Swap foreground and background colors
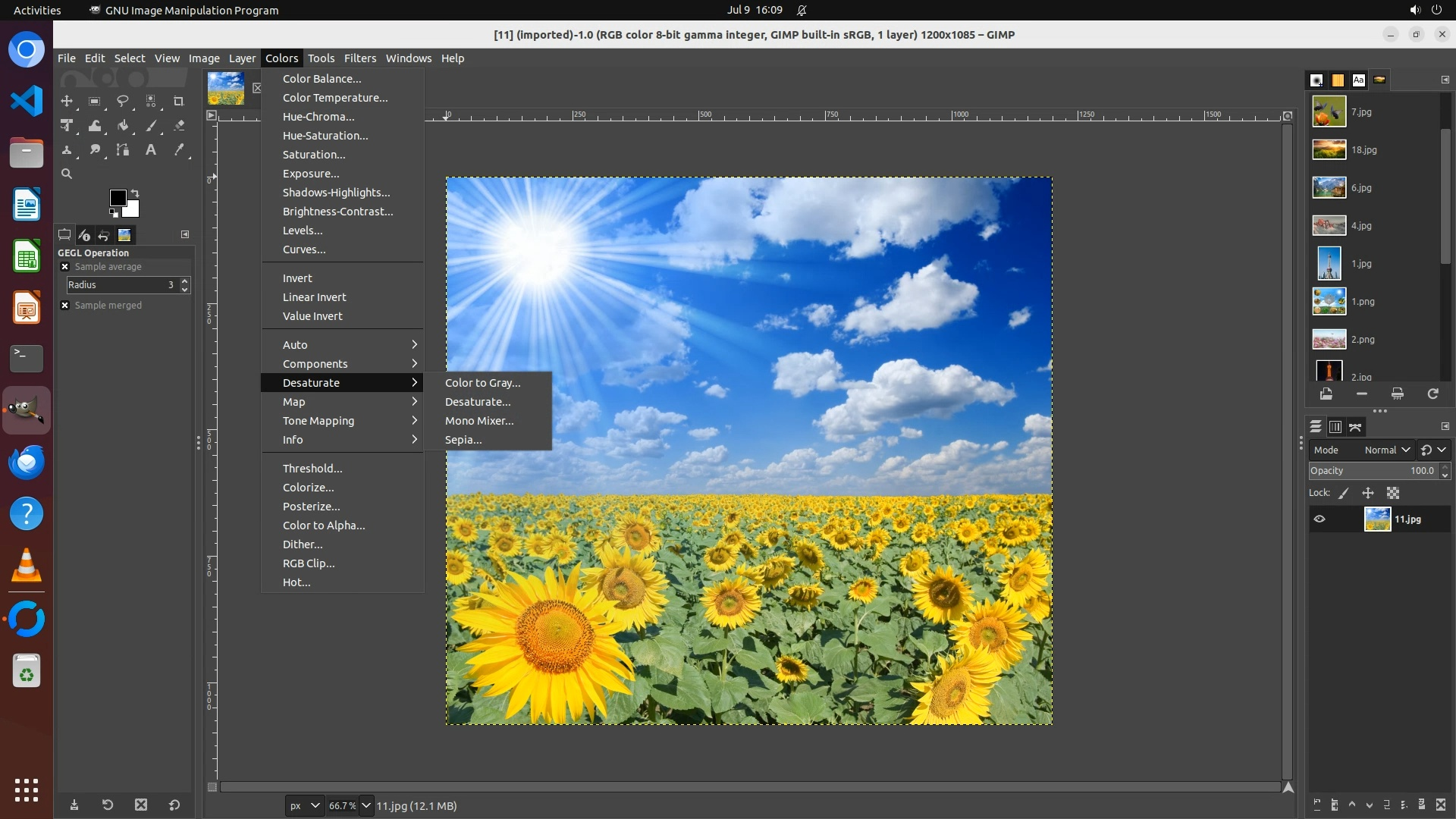Viewport: 1456px width, 819px height. tap(135, 193)
